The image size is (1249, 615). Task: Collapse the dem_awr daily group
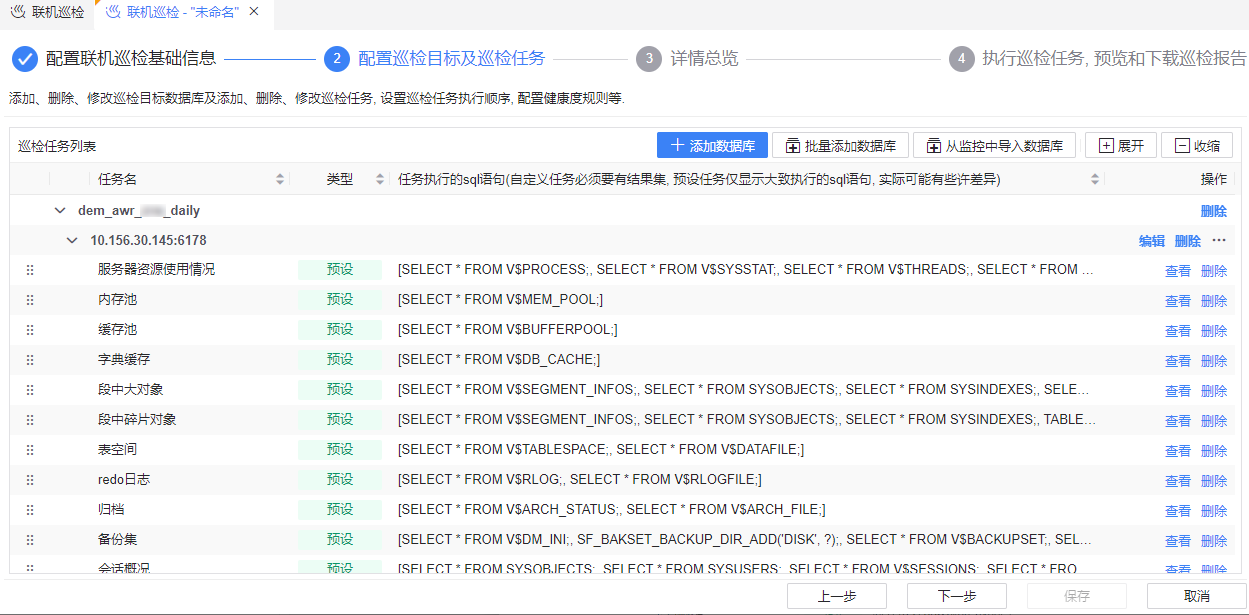(59, 211)
